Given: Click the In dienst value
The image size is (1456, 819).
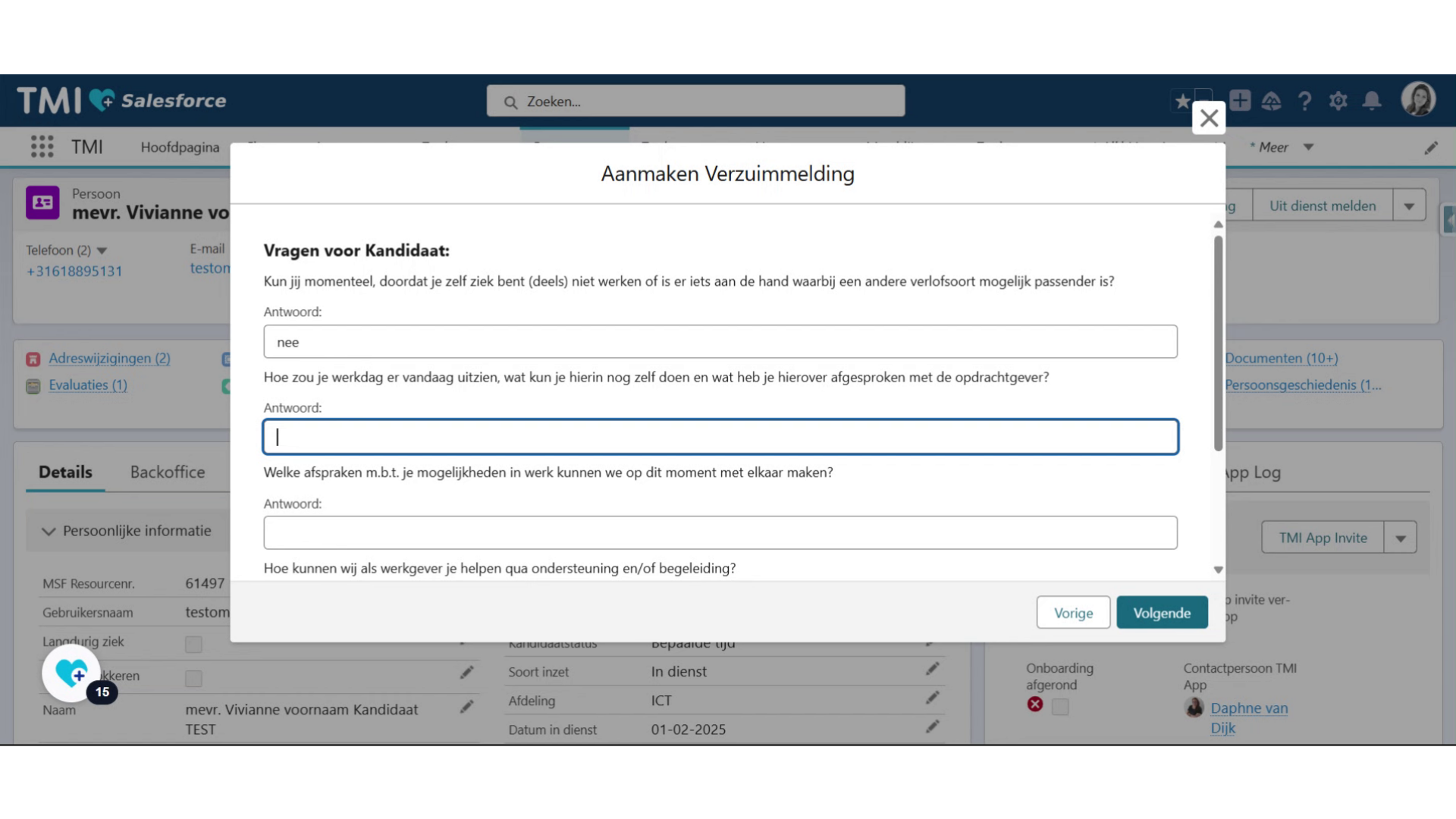Looking at the screenshot, I should click(x=679, y=672).
